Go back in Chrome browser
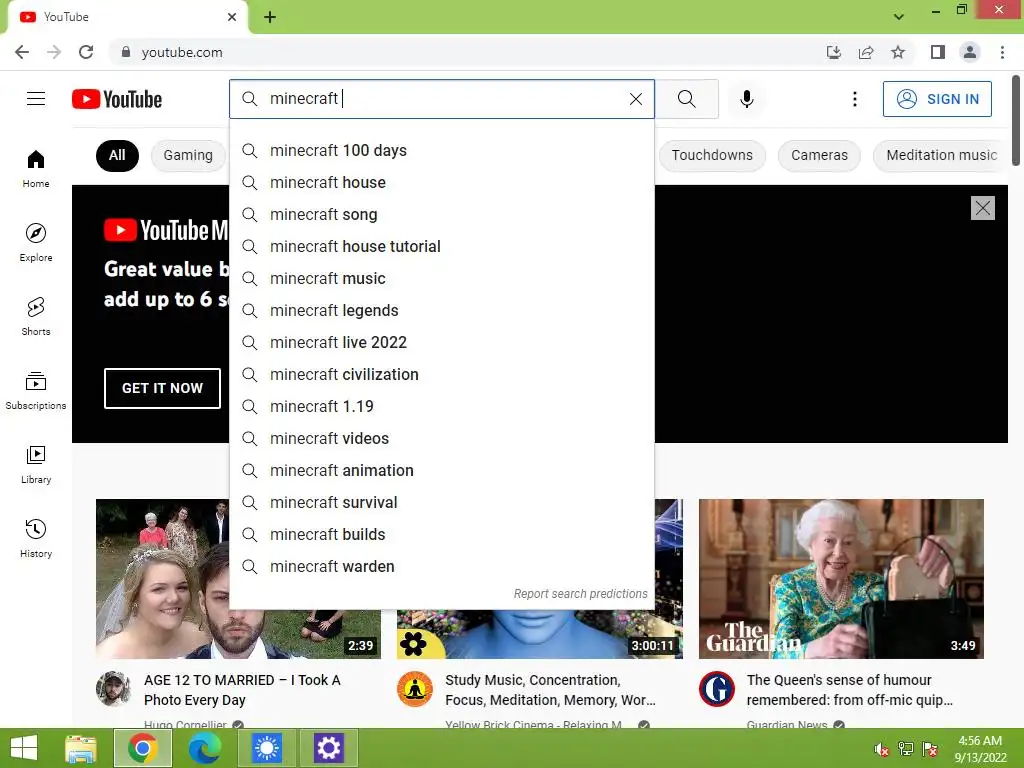This screenshot has width=1024, height=768. coord(22,52)
